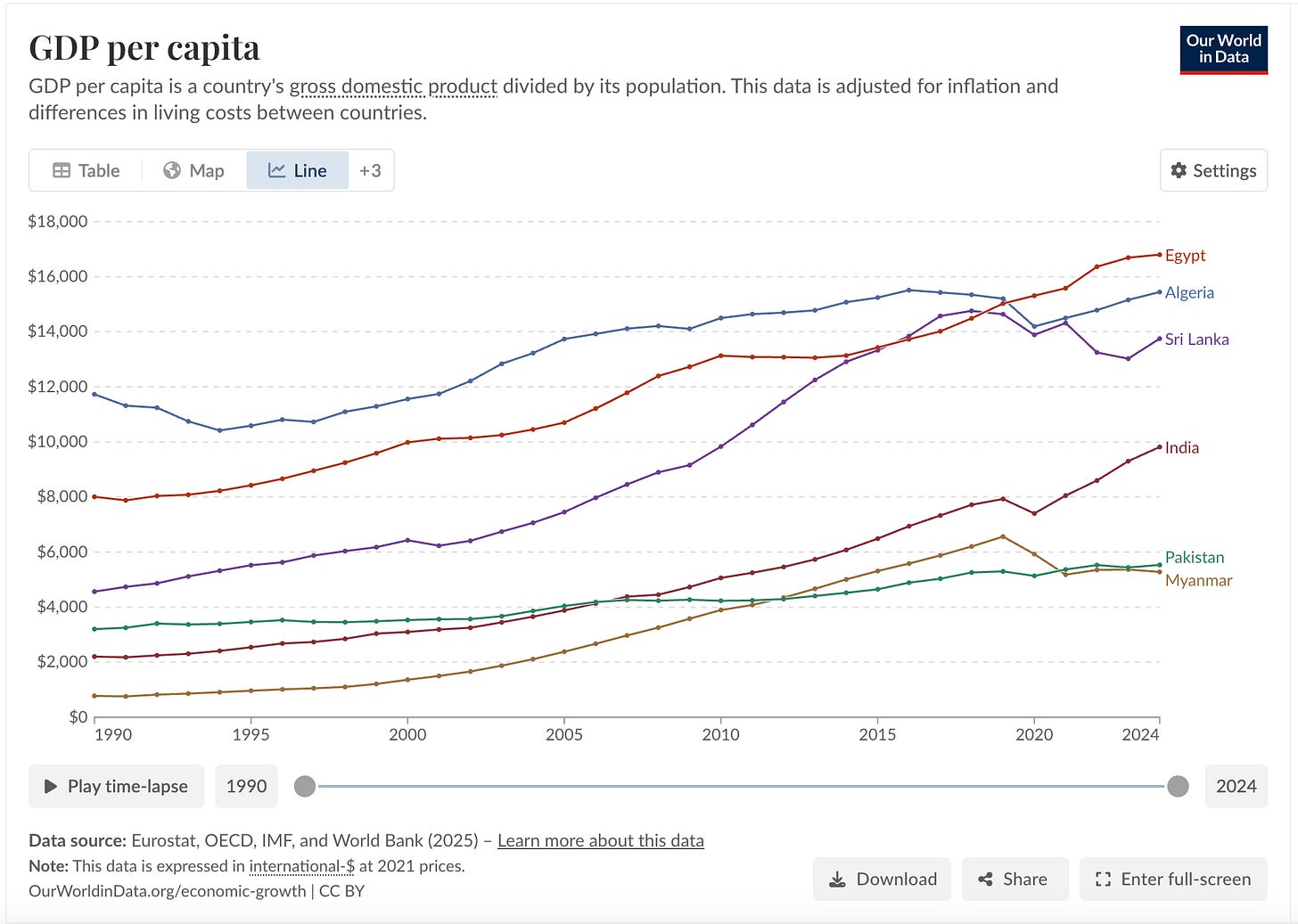
Task: Click the gross domestic product link
Action: (393, 86)
